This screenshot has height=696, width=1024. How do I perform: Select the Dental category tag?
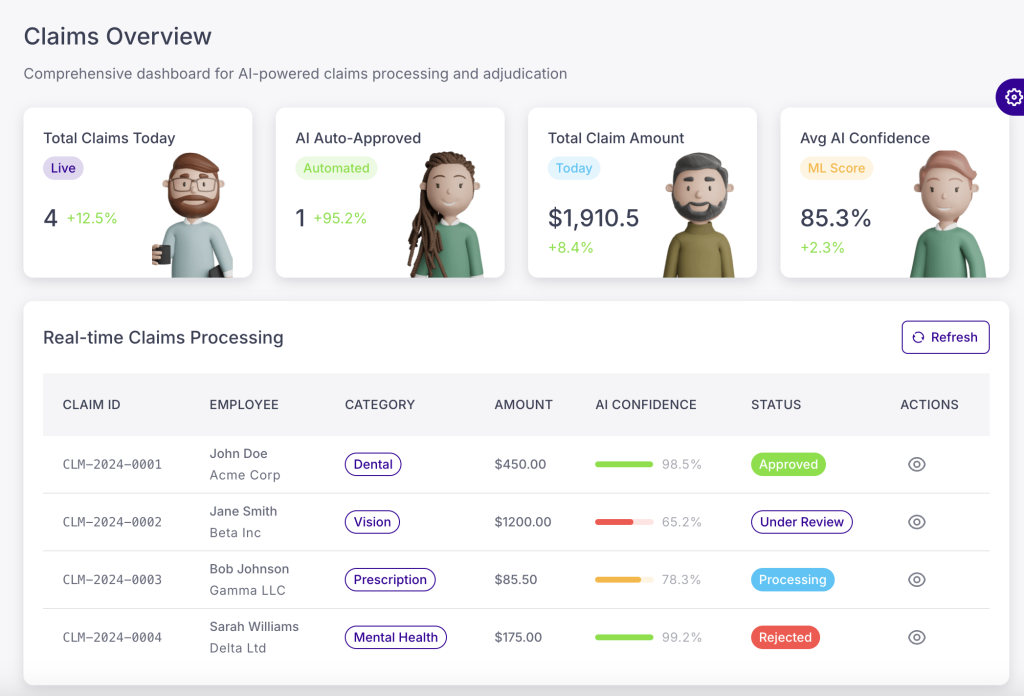373,464
